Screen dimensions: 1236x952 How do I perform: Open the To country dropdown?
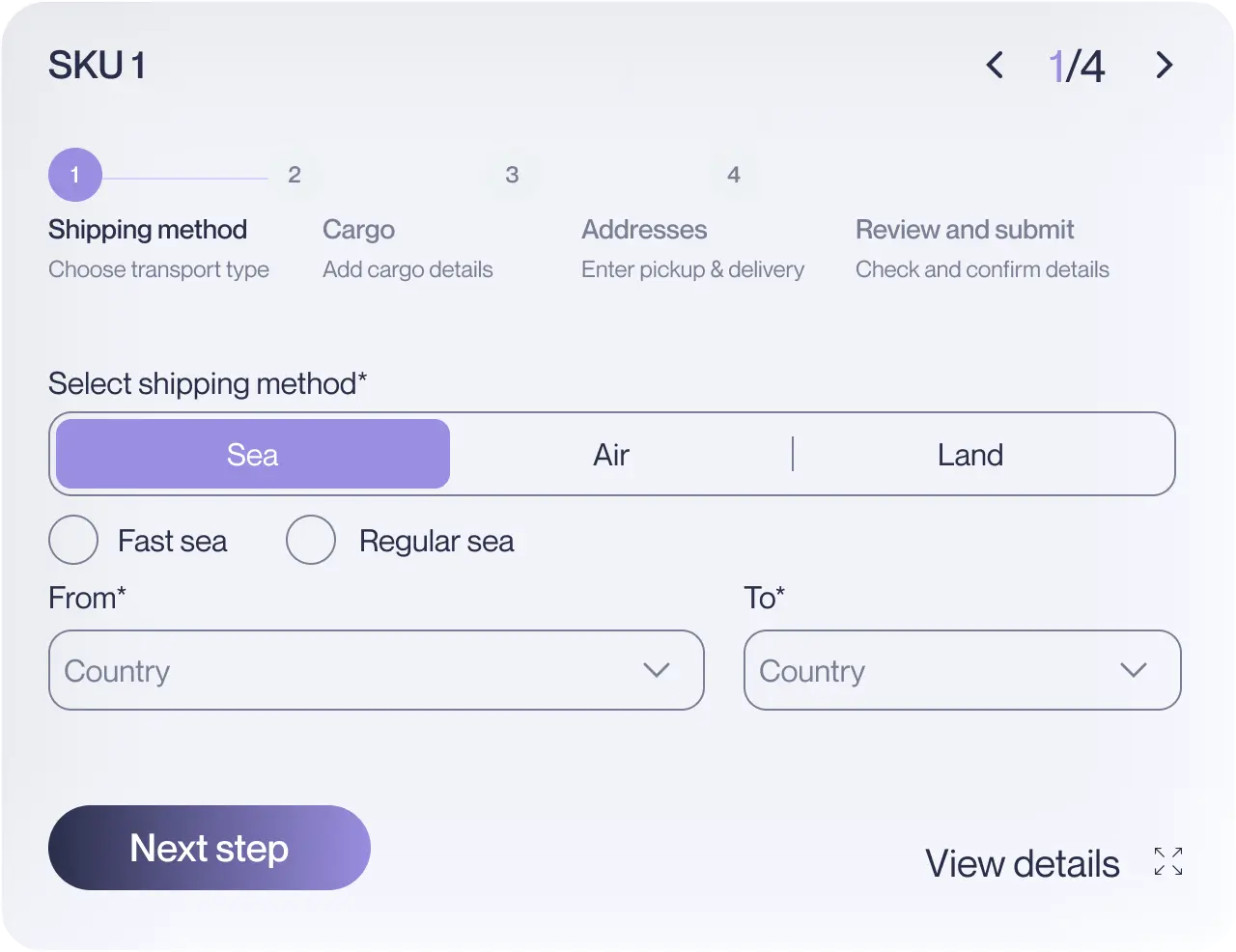coord(963,670)
